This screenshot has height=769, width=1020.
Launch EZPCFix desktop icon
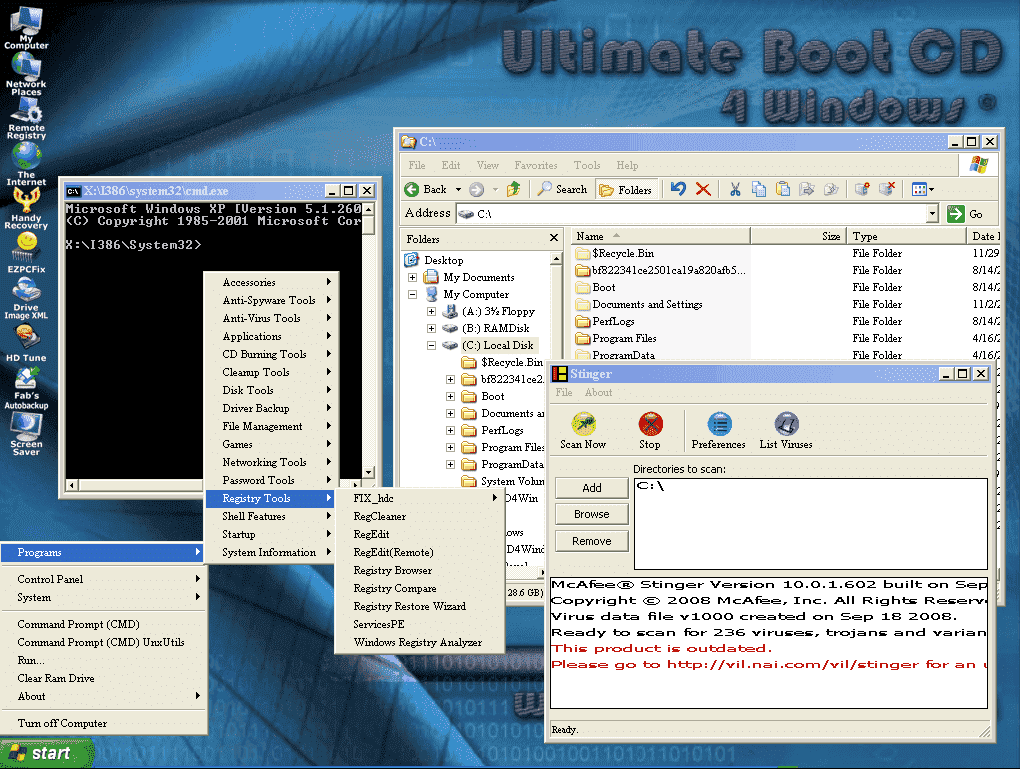(26, 252)
